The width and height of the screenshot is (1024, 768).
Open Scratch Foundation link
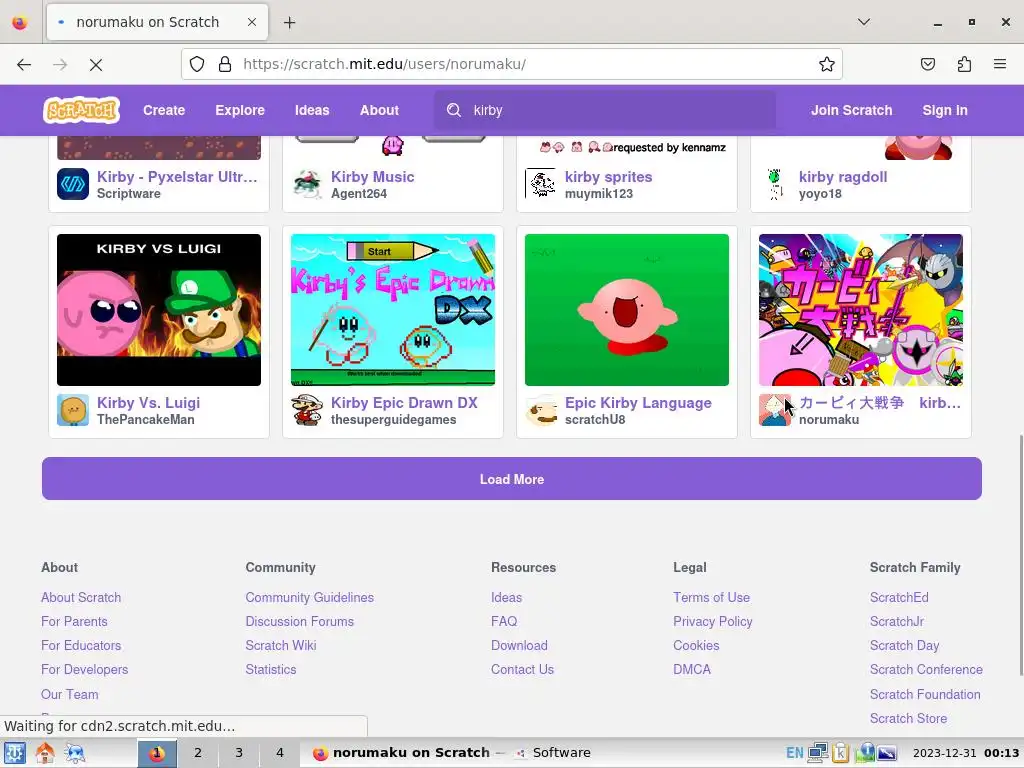coord(925,694)
